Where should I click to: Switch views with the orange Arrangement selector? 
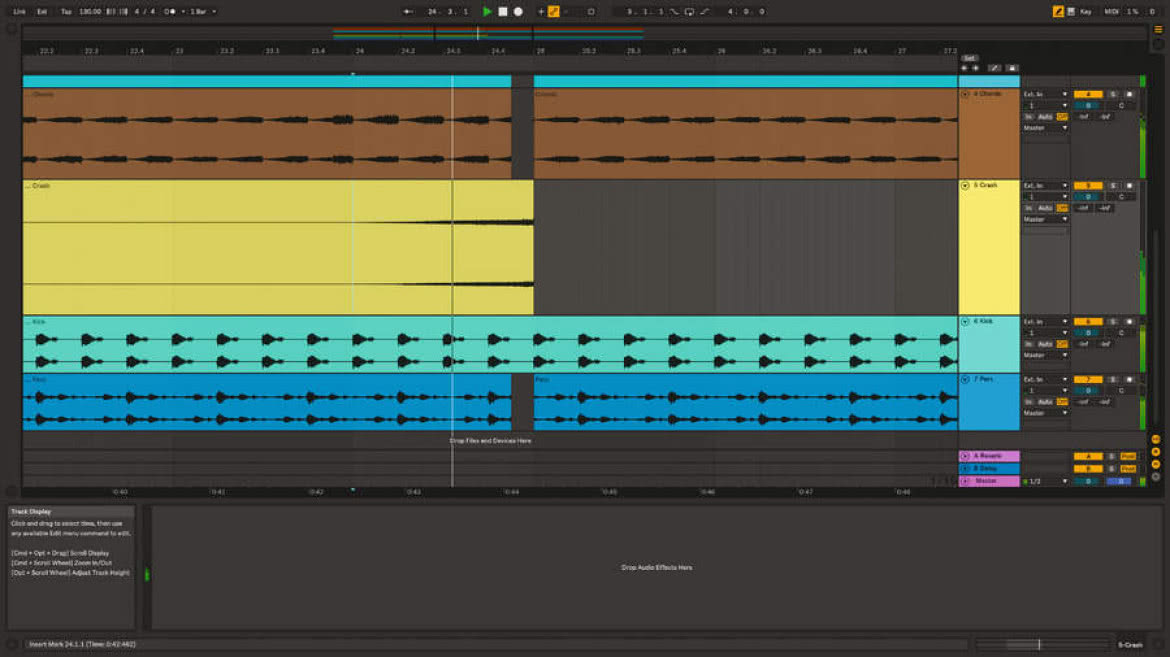click(1158, 30)
